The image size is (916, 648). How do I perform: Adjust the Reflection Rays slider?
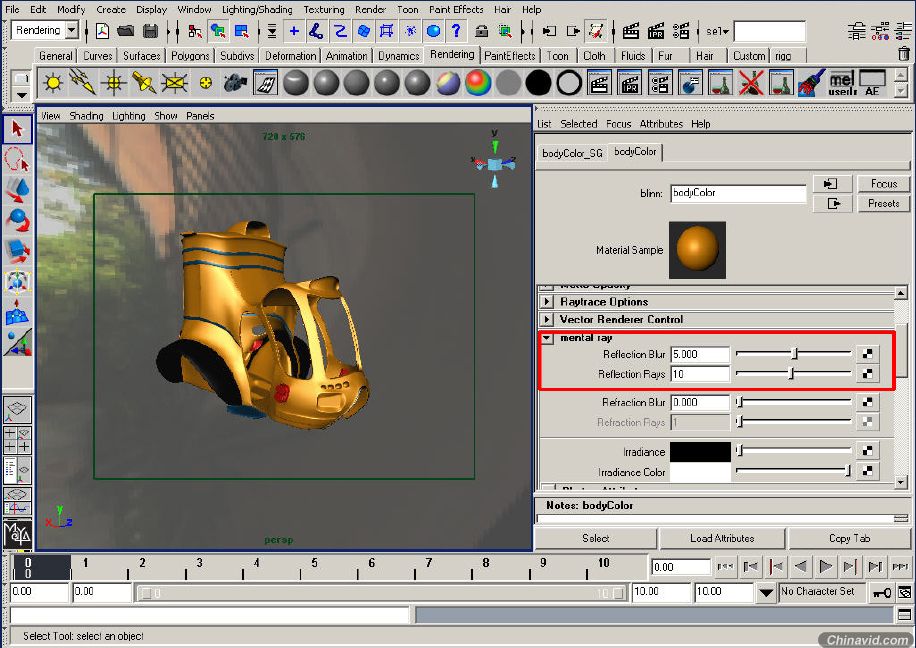click(x=793, y=373)
